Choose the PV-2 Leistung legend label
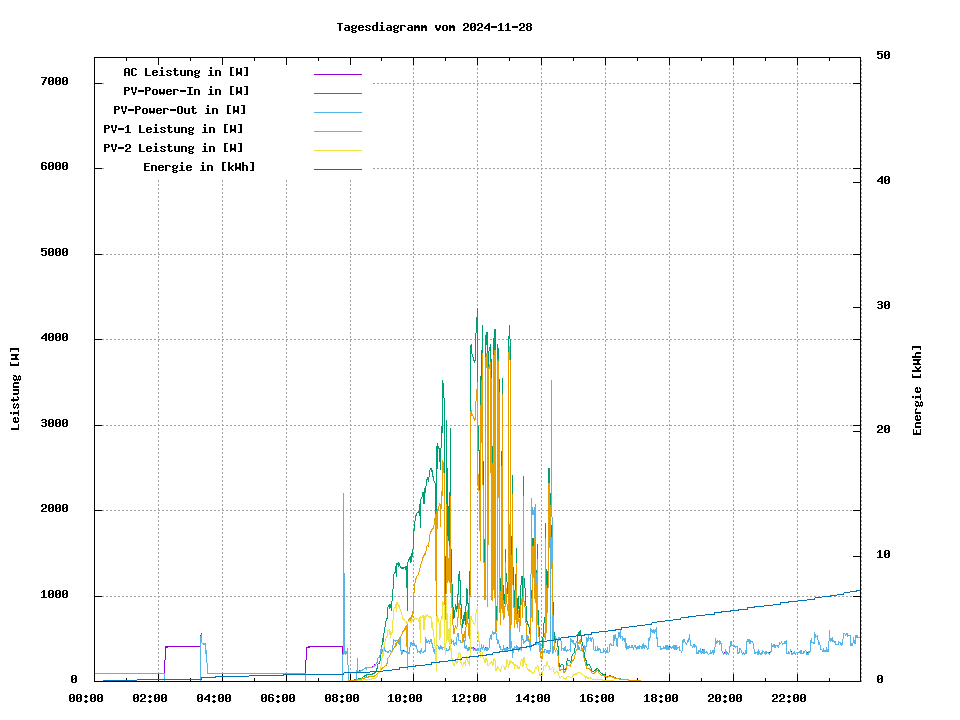 173,148
